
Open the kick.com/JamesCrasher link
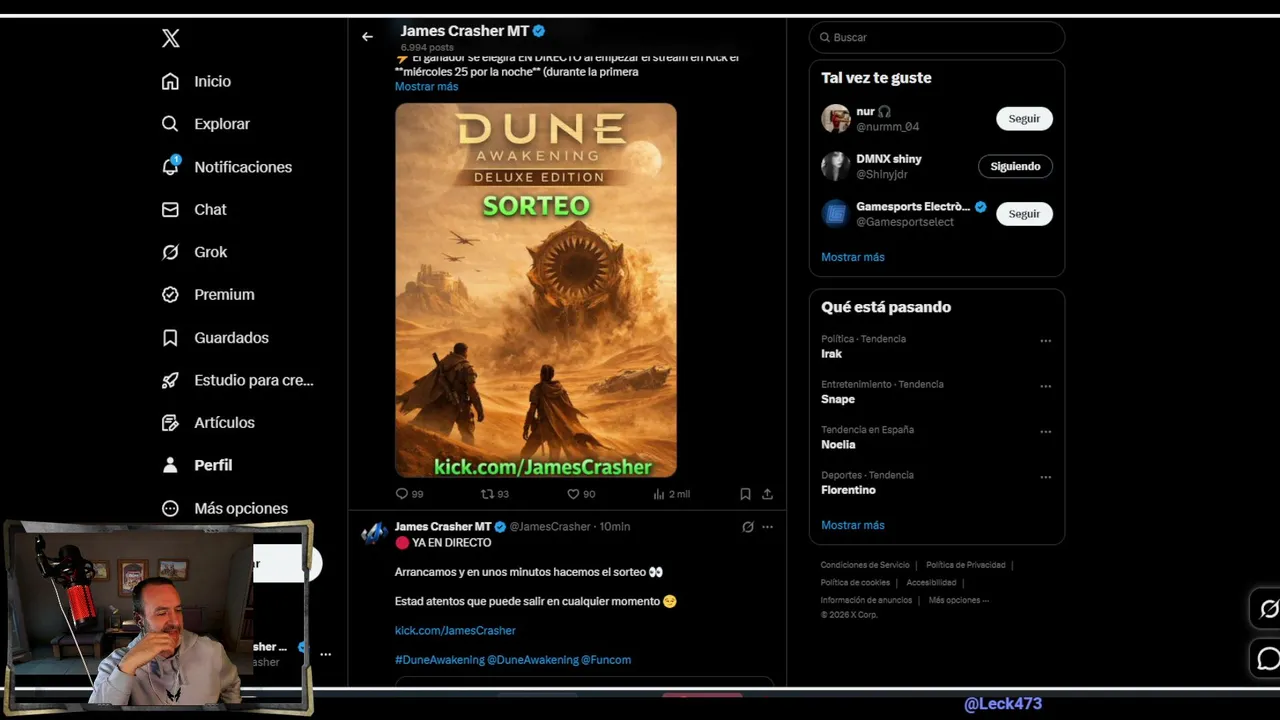pyautogui.click(x=455, y=631)
